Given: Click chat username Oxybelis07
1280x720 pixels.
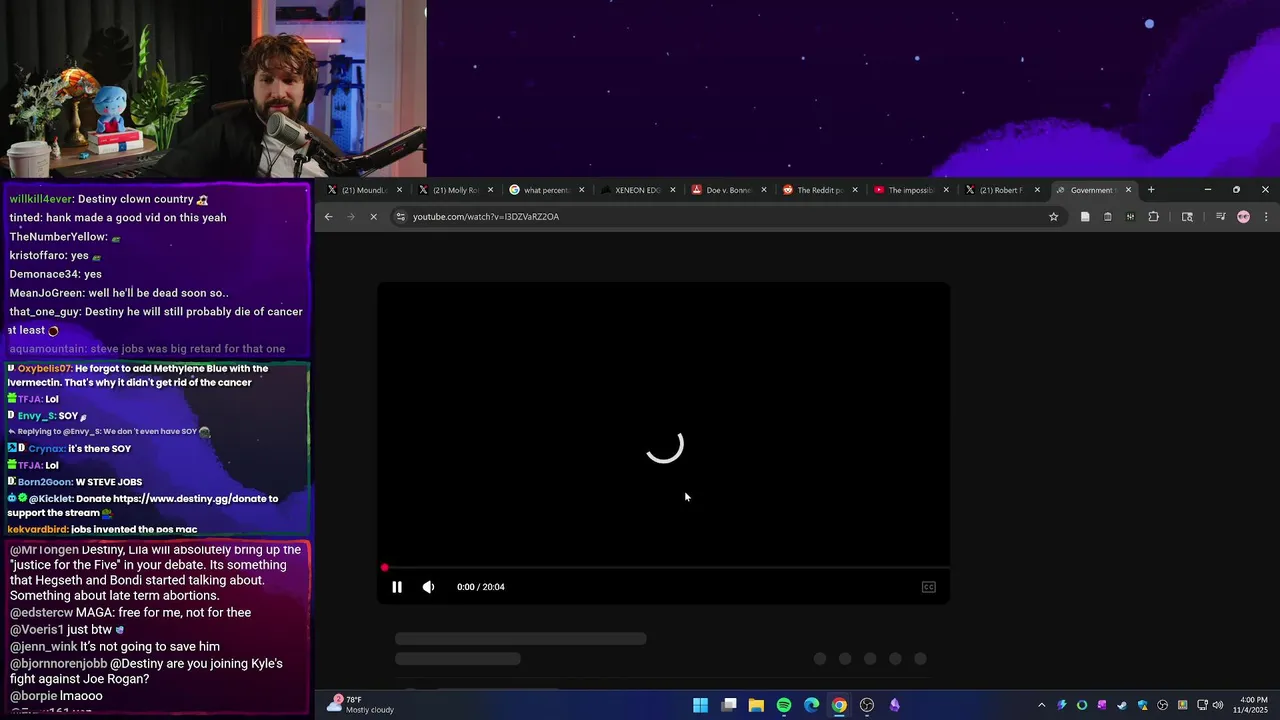Looking at the screenshot, I should (43, 369).
